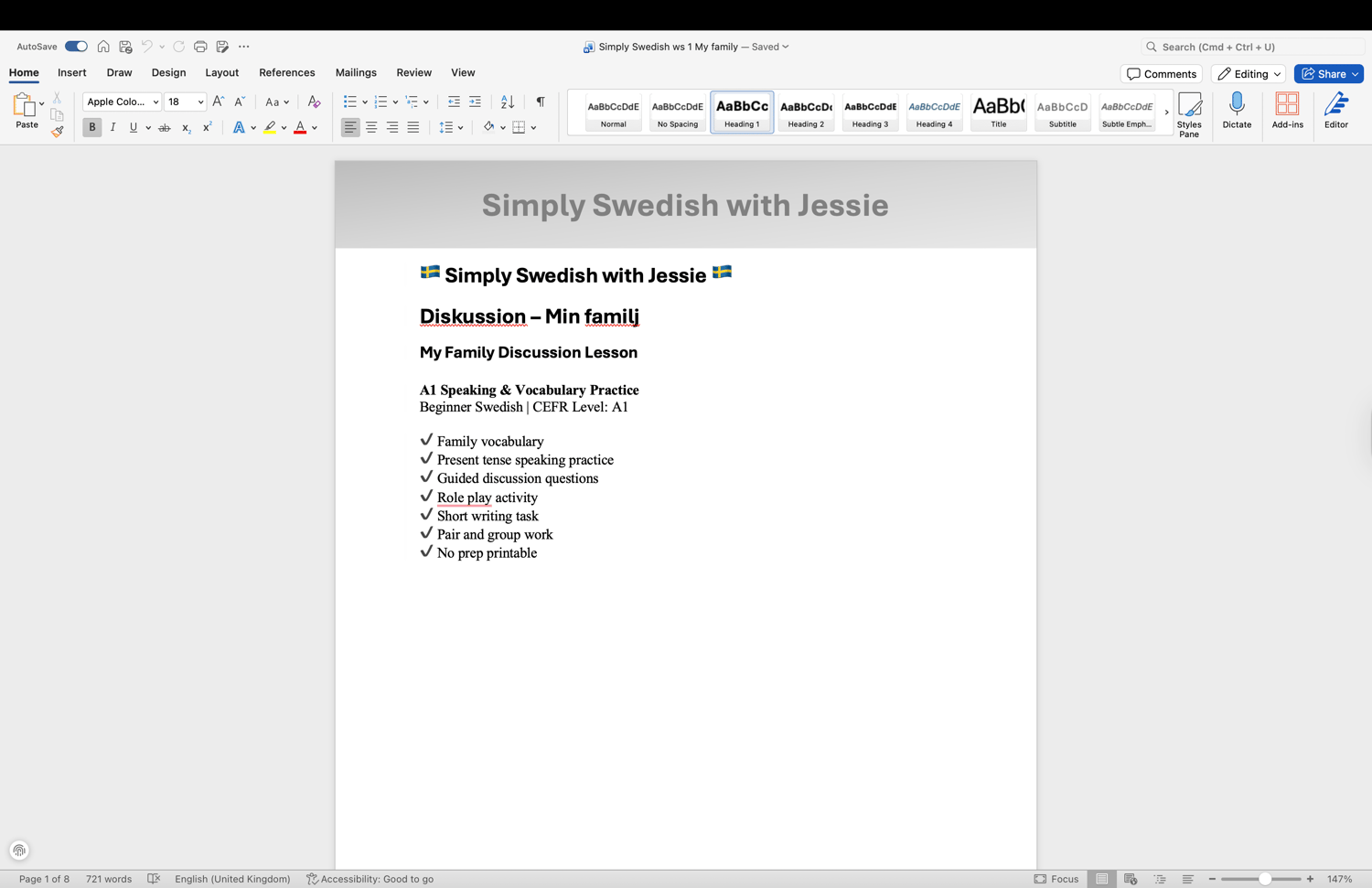Click the Add-ins icon
This screenshot has width=1372, height=888.
(1287, 112)
